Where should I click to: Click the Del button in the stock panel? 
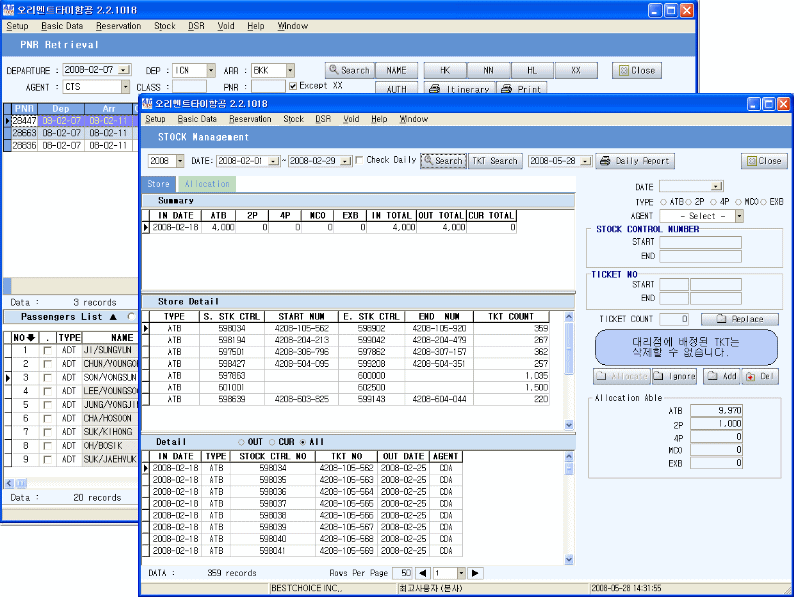click(x=760, y=377)
